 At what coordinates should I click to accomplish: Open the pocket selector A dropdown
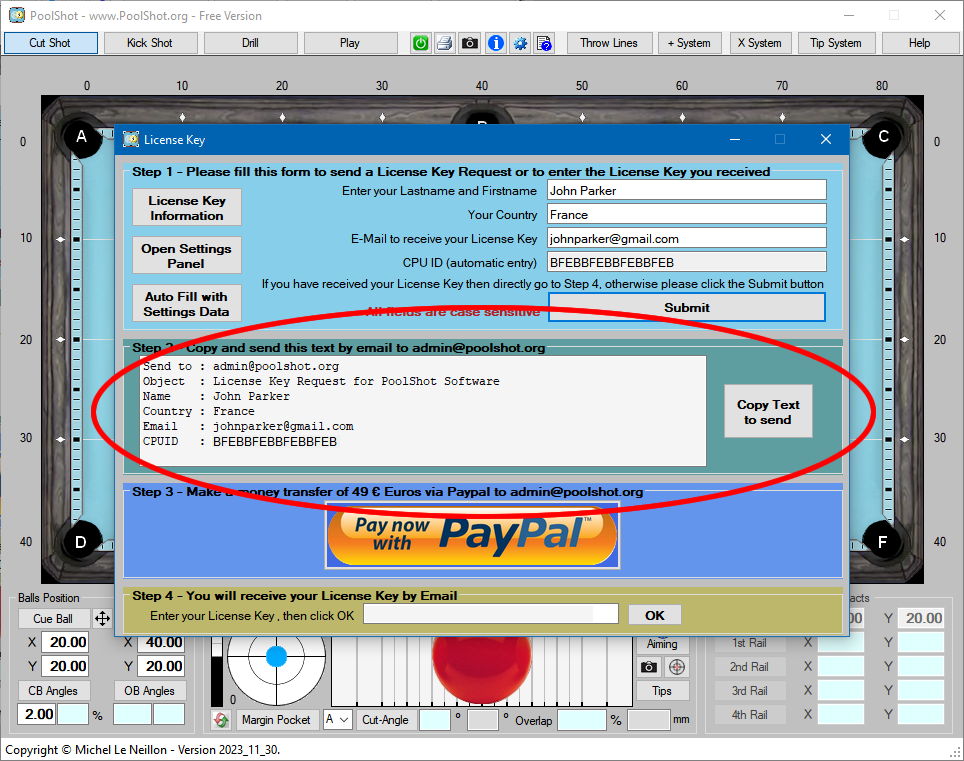pyautogui.click(x=337, y=719)
